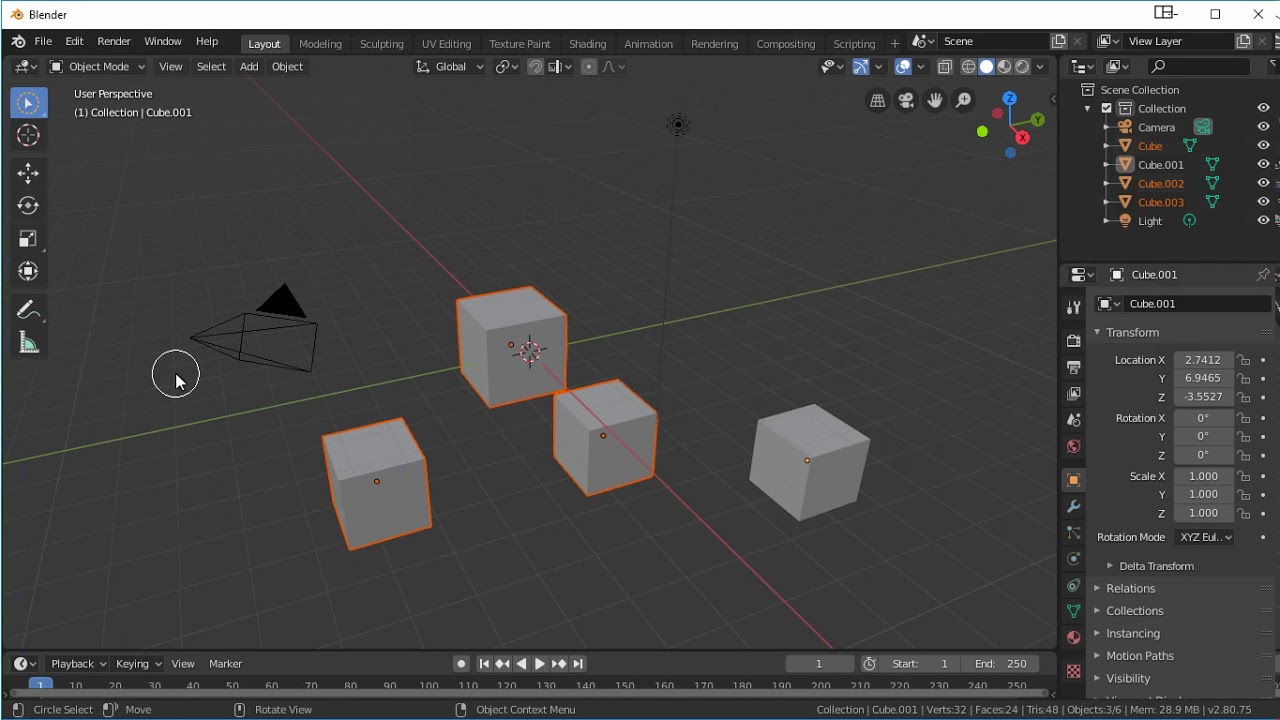Lock Location X value
The image size is (1280, 720).
pos(1243,360)
